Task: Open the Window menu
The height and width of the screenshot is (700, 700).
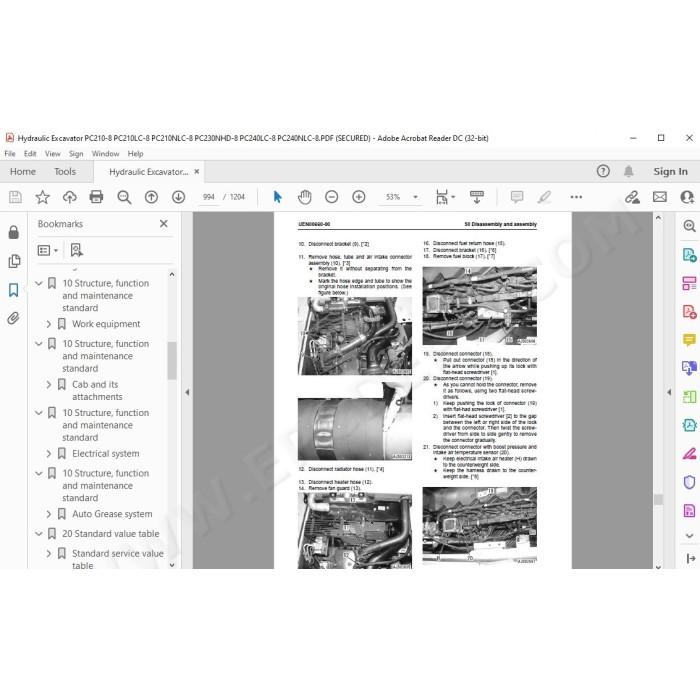Action: point(105,154)
